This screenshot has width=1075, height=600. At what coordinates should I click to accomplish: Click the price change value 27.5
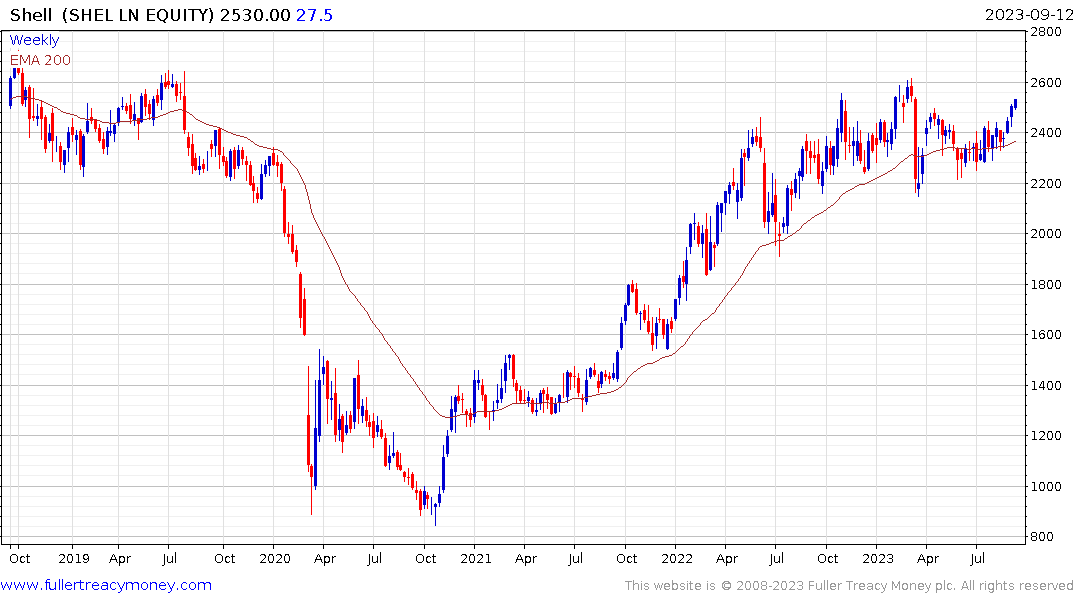(x=314, y=15)
